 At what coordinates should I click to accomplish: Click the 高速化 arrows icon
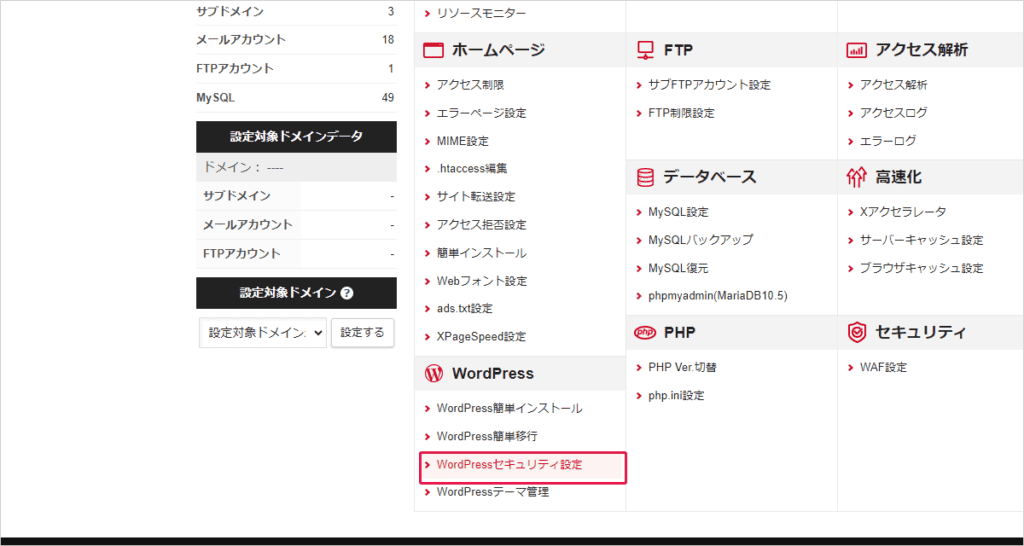856,177
